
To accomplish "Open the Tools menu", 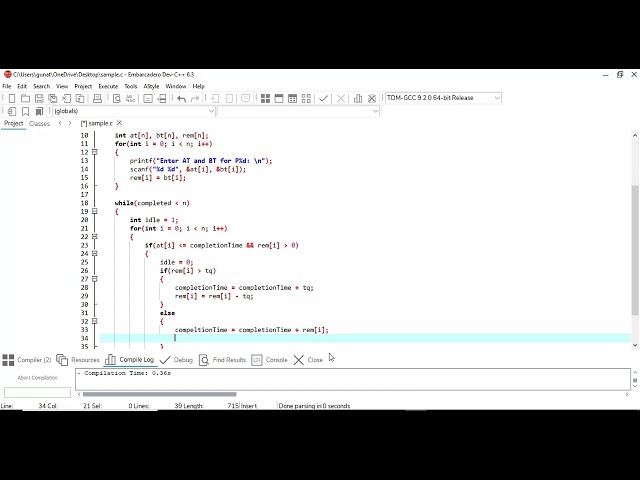I will pyautogui.click(x=131, y=87).
